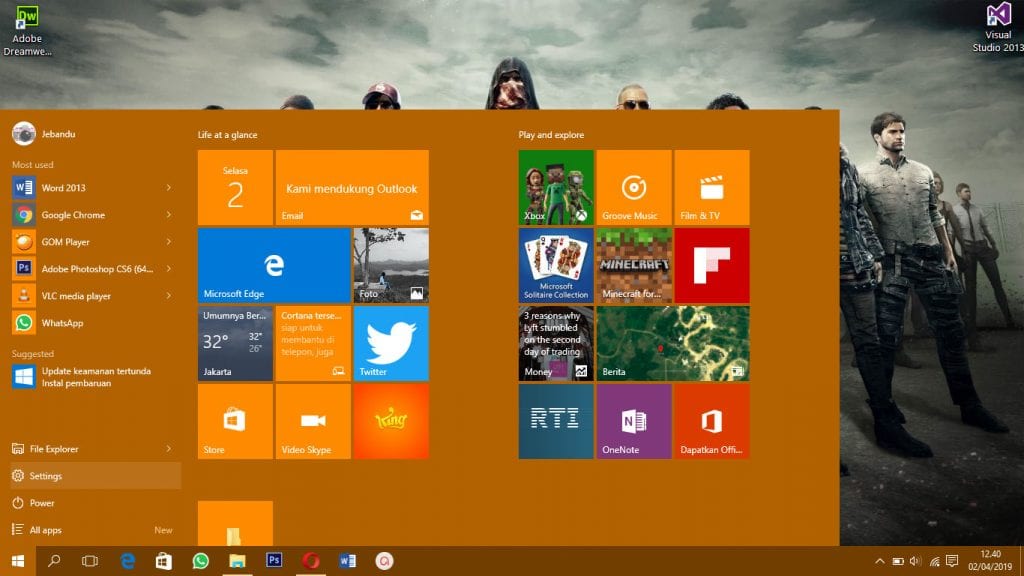Open the Store tile
Viewport: 1024px width, 576px height.
pyautogui.click(x=235, y=421)
